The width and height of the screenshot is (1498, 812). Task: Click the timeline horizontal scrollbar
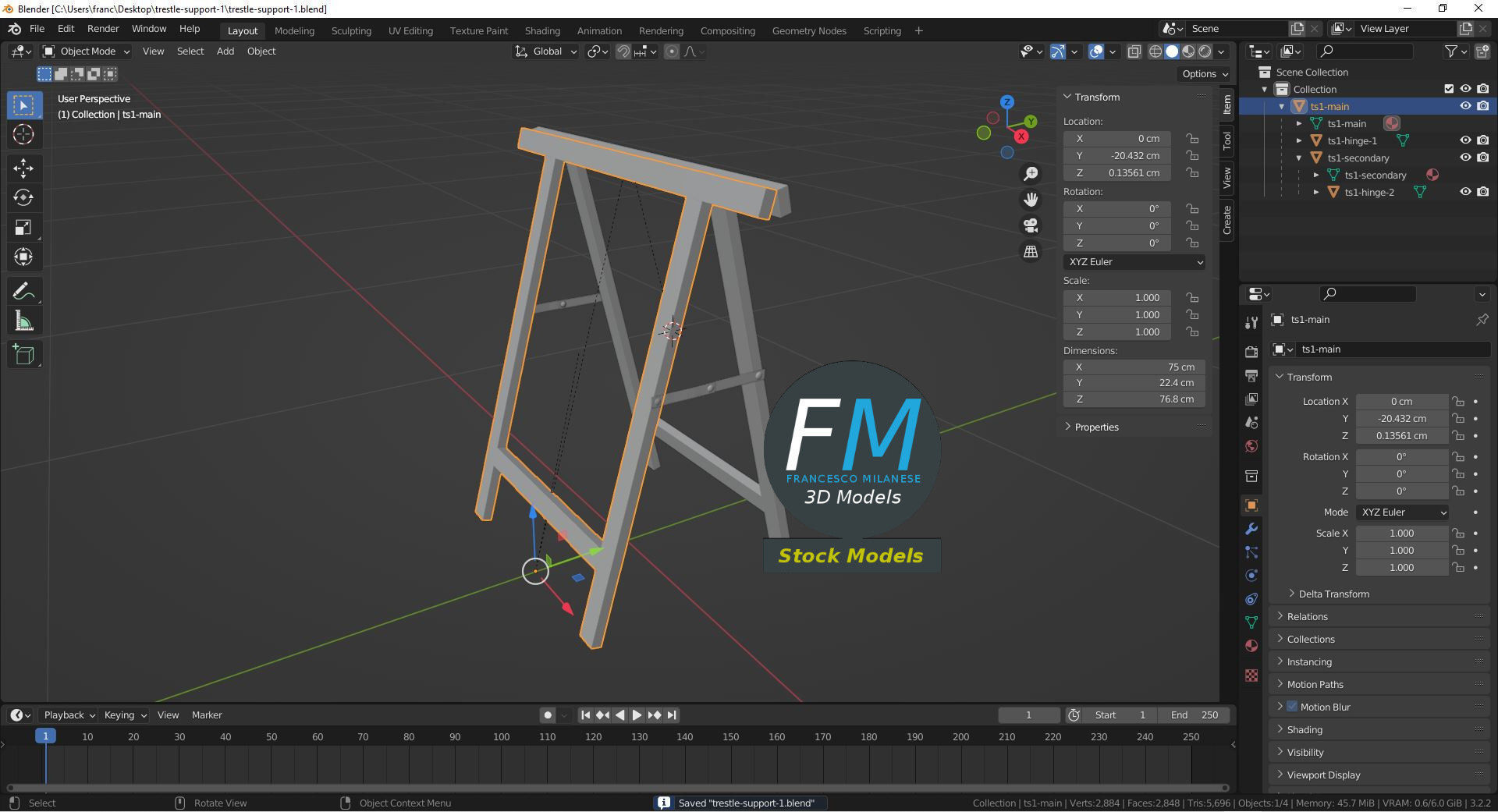(618, 788)
